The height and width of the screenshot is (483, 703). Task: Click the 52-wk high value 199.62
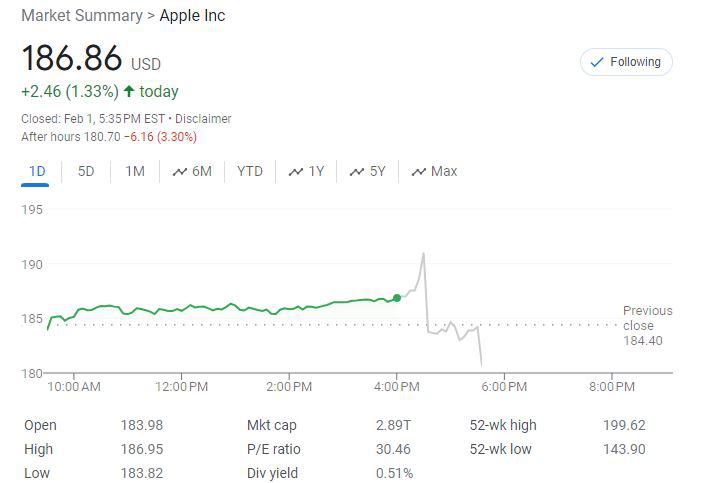624,425
